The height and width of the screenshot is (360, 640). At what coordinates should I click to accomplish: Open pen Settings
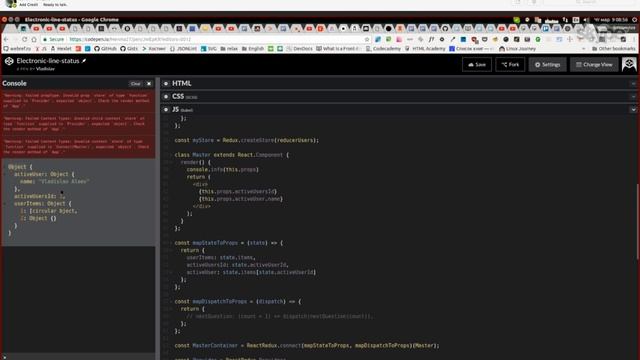pos(547,64)
